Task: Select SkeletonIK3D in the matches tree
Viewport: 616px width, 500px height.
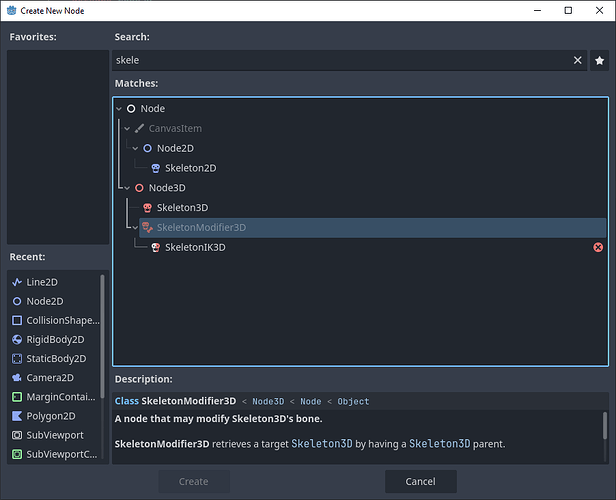Action: coord(195,247)
